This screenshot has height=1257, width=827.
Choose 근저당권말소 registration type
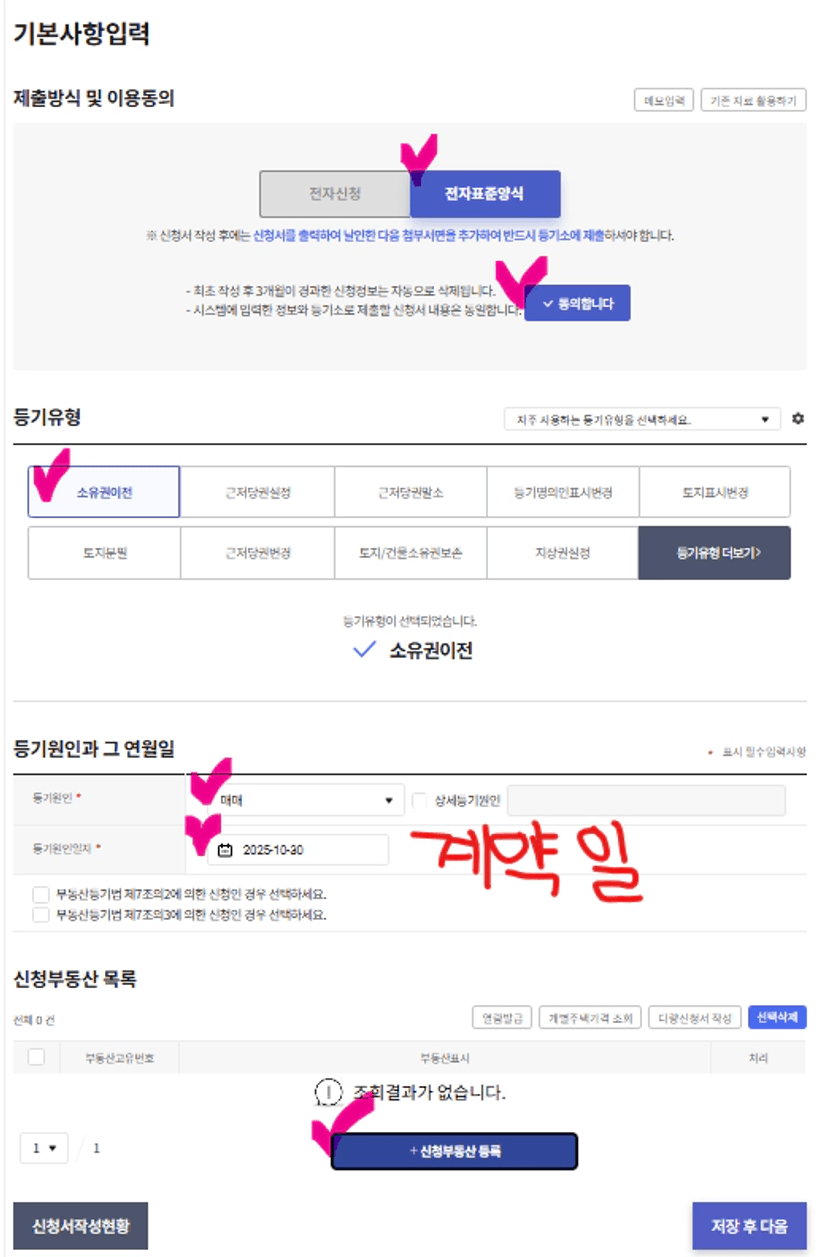point(411,492)
